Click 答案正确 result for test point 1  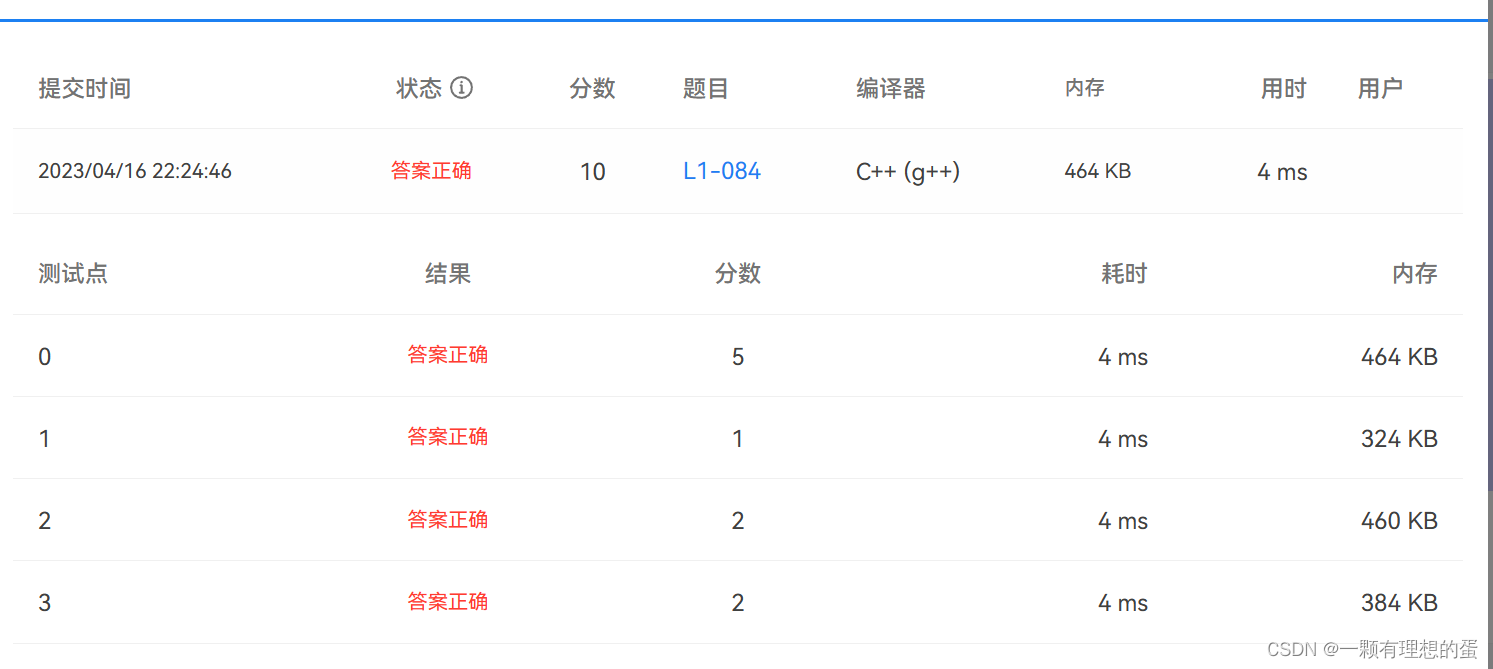pos(447,437)
